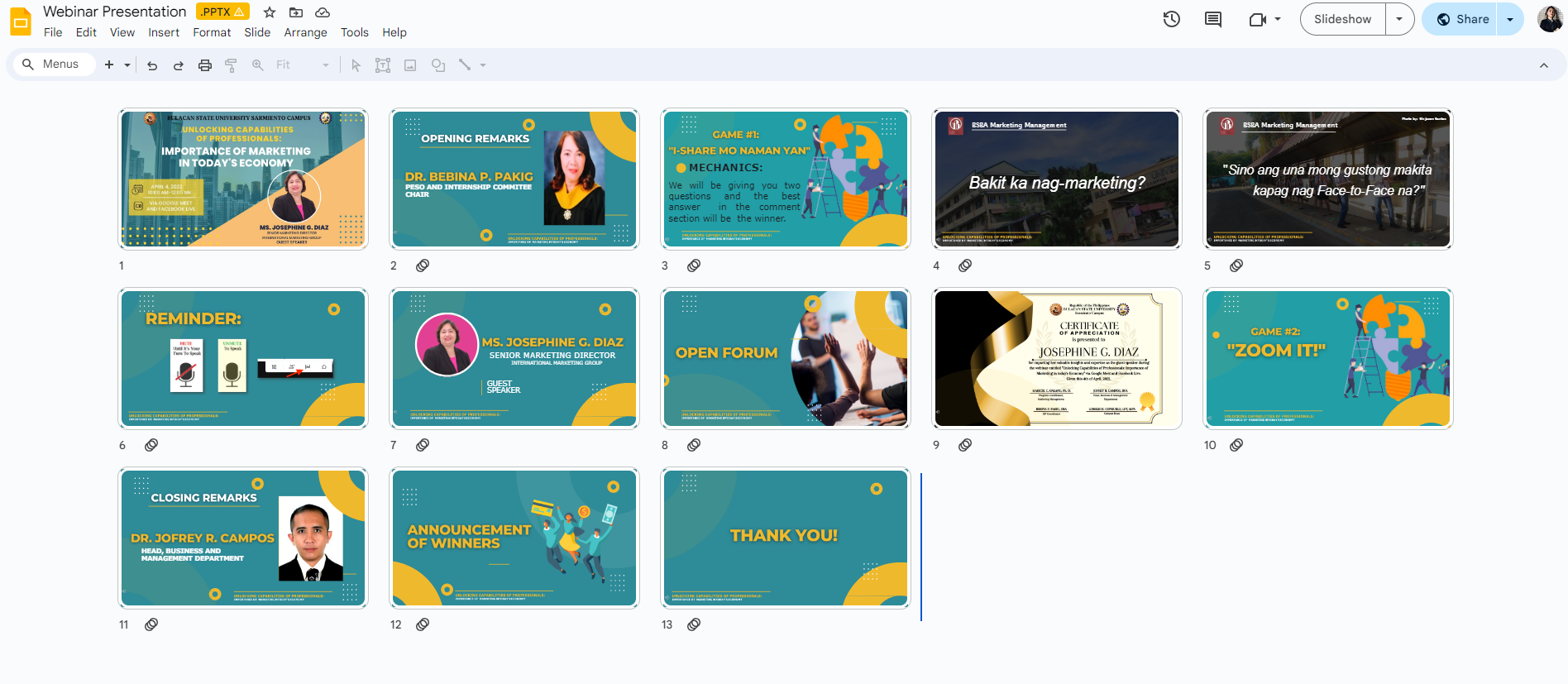Image resolution: width=1568 pixels, height=684 pixels.
Task: Insert a text box
Action: point(383,65)
